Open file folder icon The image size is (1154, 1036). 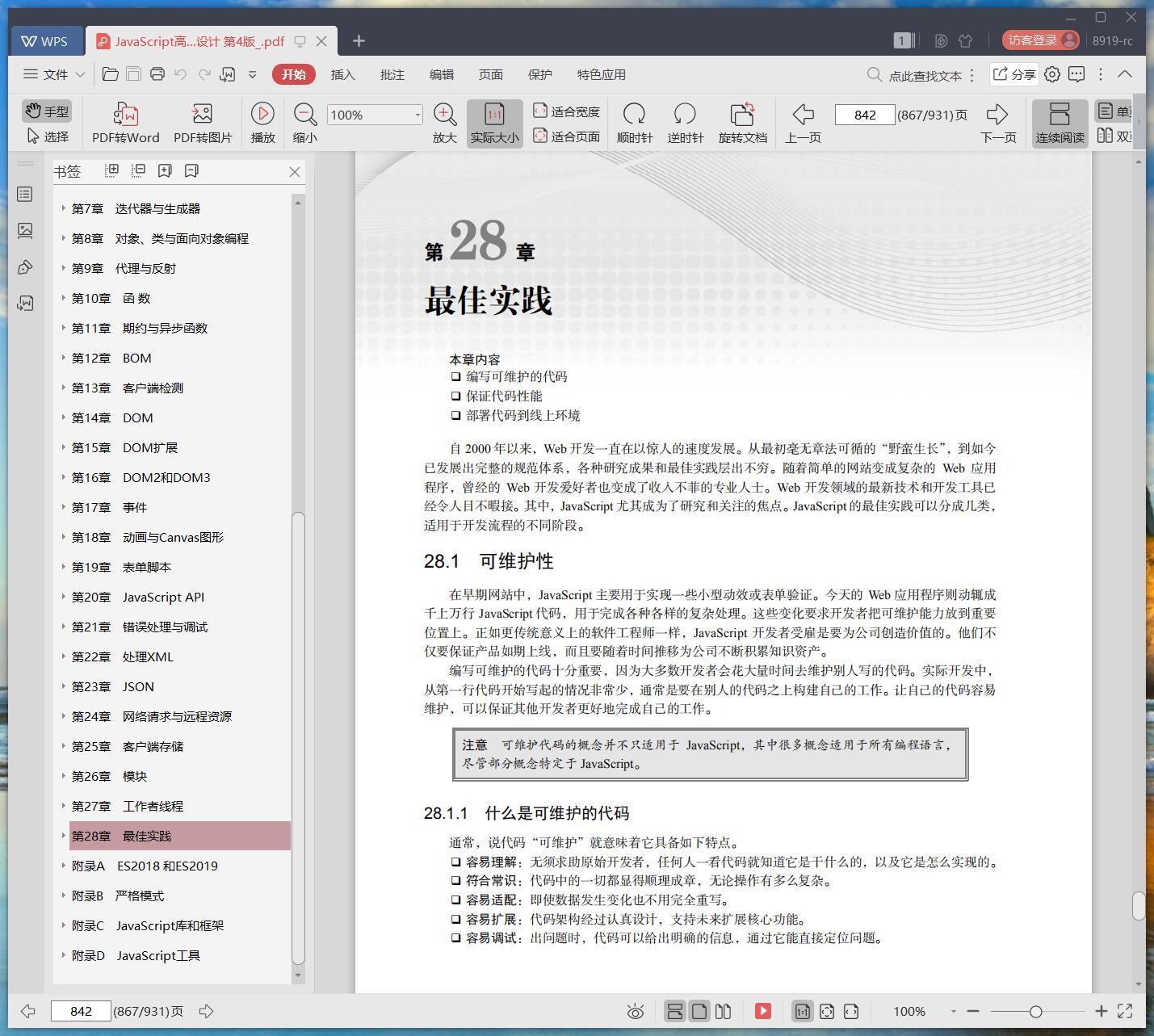point(111,74)
